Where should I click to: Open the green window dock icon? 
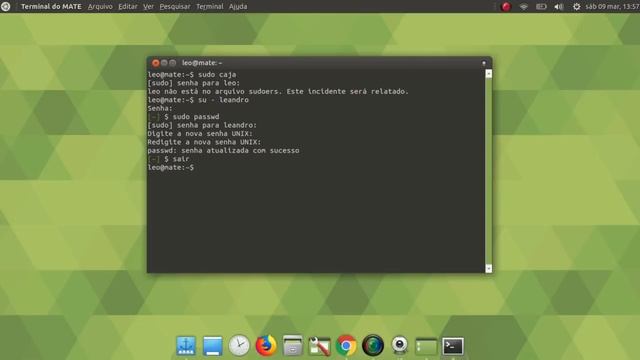[x=426, y=347]
